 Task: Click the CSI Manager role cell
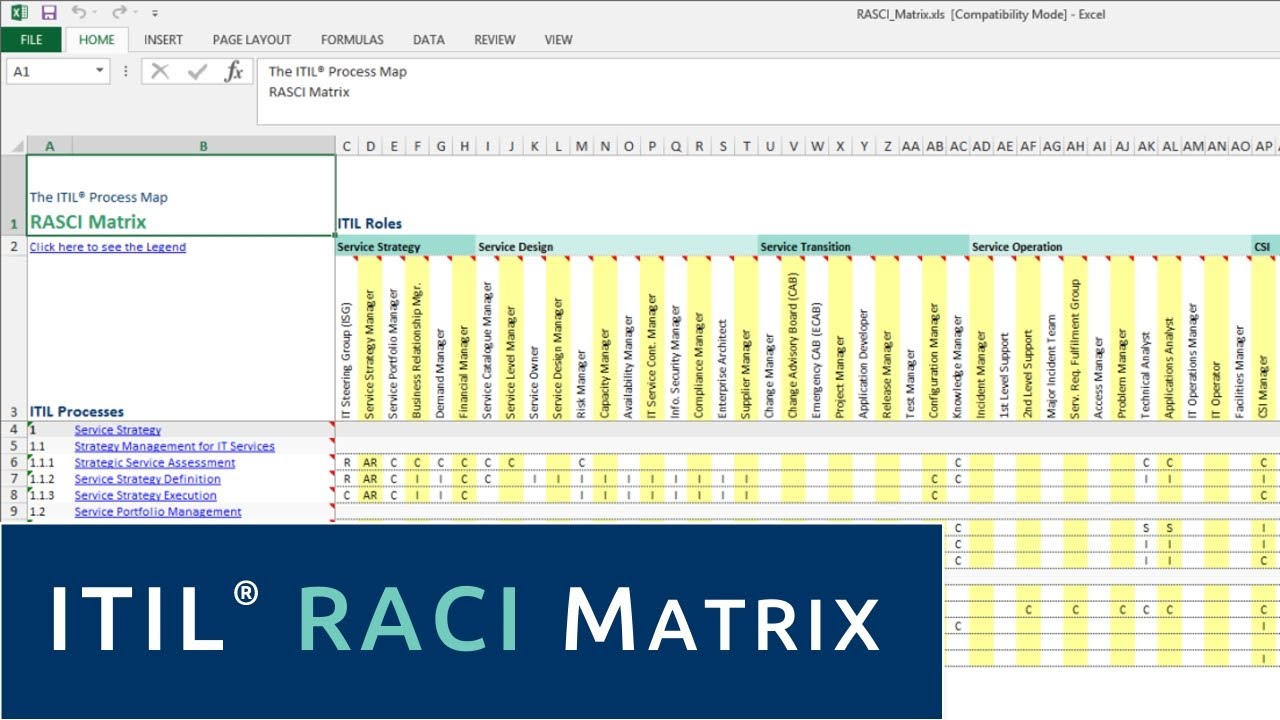click(1263, 338)
